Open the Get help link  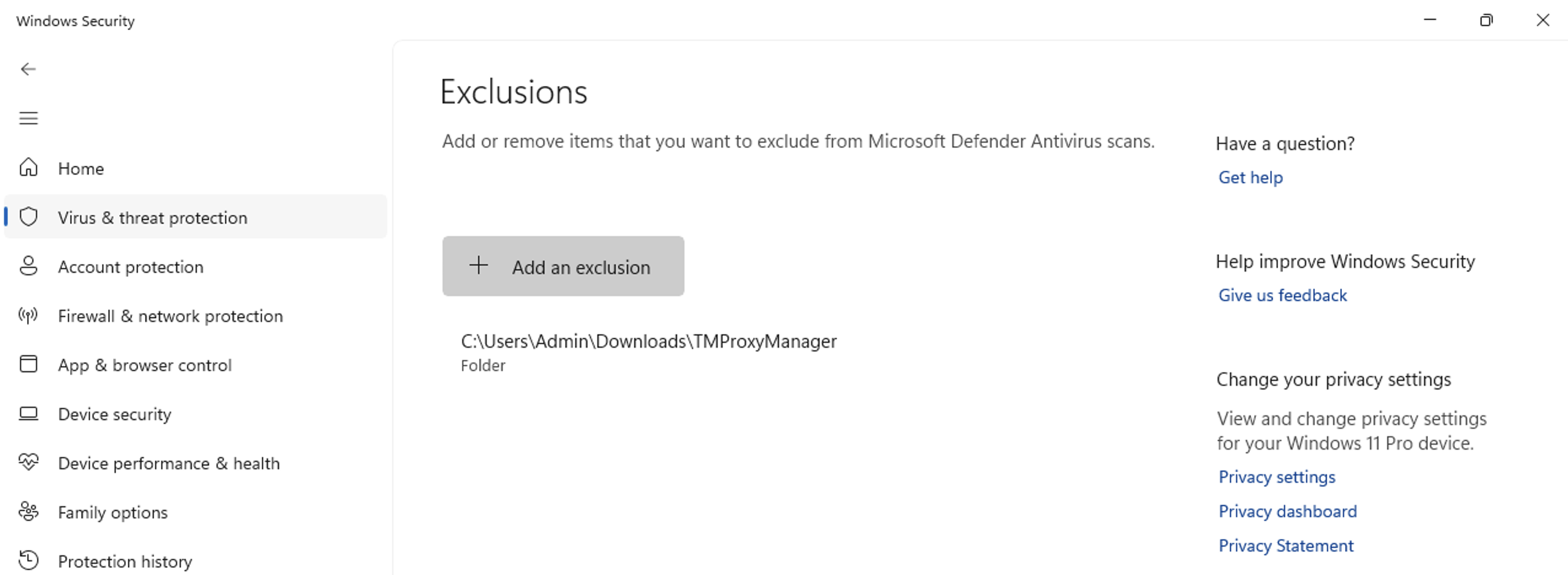pyautogui.click(x=1250, y=178)
